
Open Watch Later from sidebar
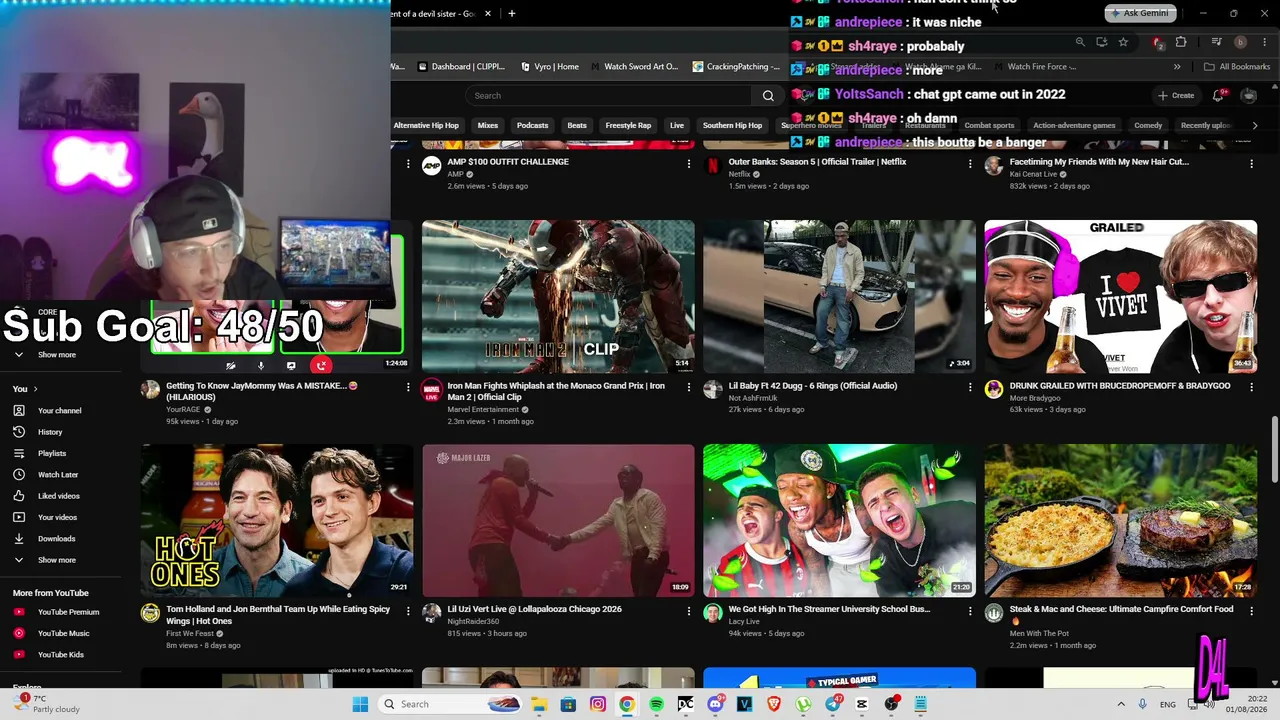tap(58, 475)
